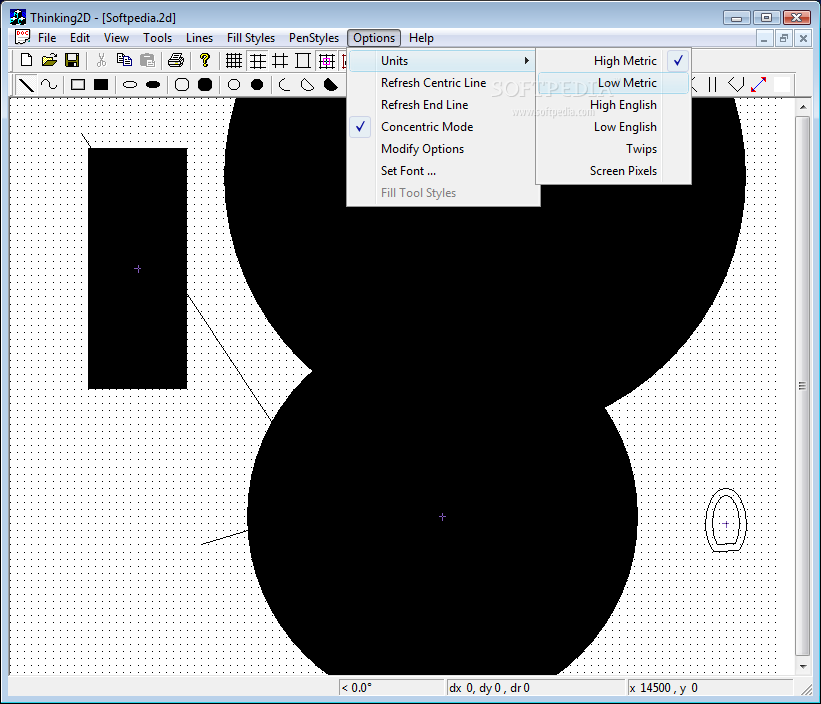Select the Arc tool

[284, 84]
